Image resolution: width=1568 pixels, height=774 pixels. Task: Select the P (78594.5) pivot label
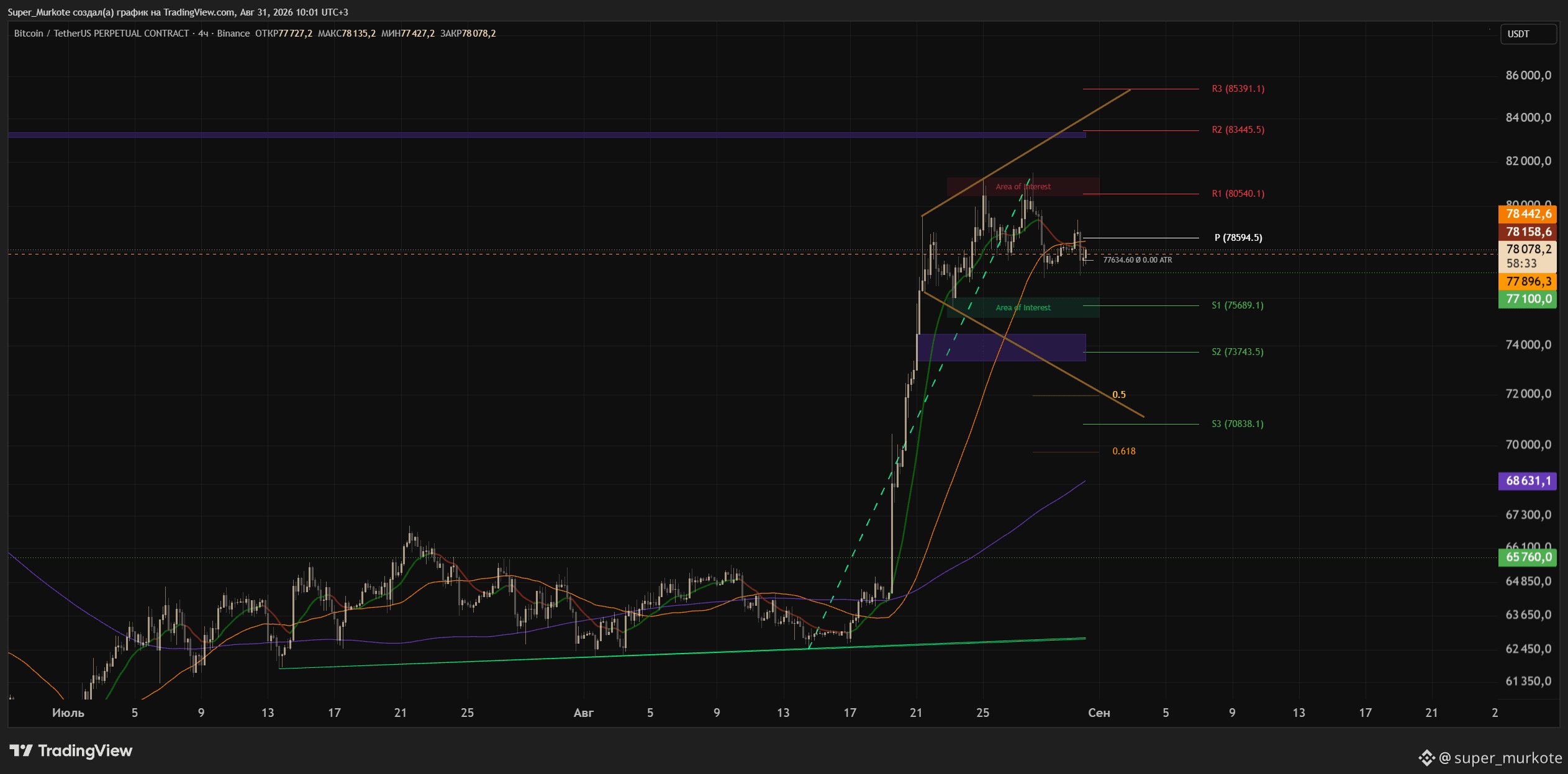click(x=1238, y=238)
